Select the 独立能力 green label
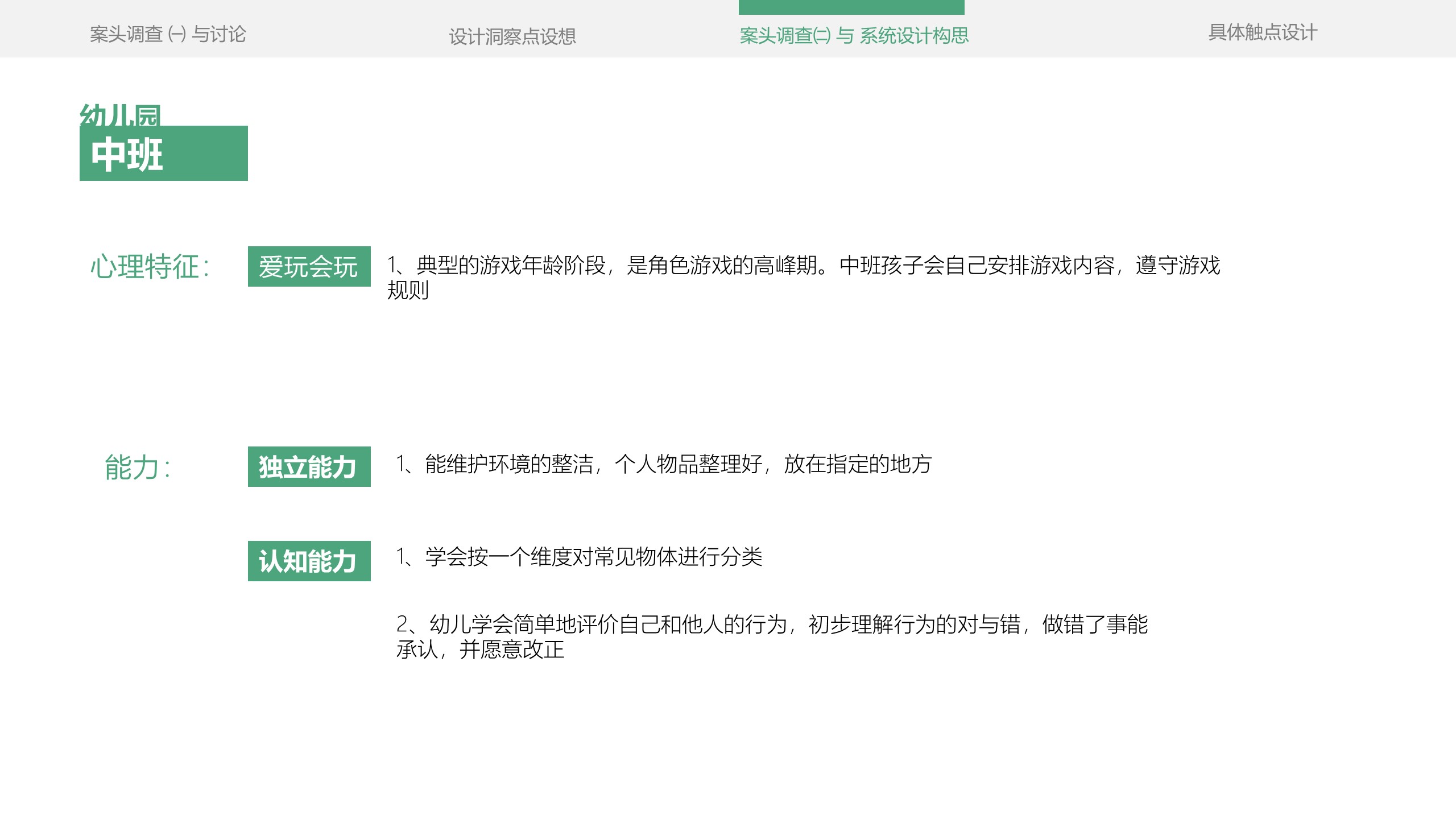 309,466
